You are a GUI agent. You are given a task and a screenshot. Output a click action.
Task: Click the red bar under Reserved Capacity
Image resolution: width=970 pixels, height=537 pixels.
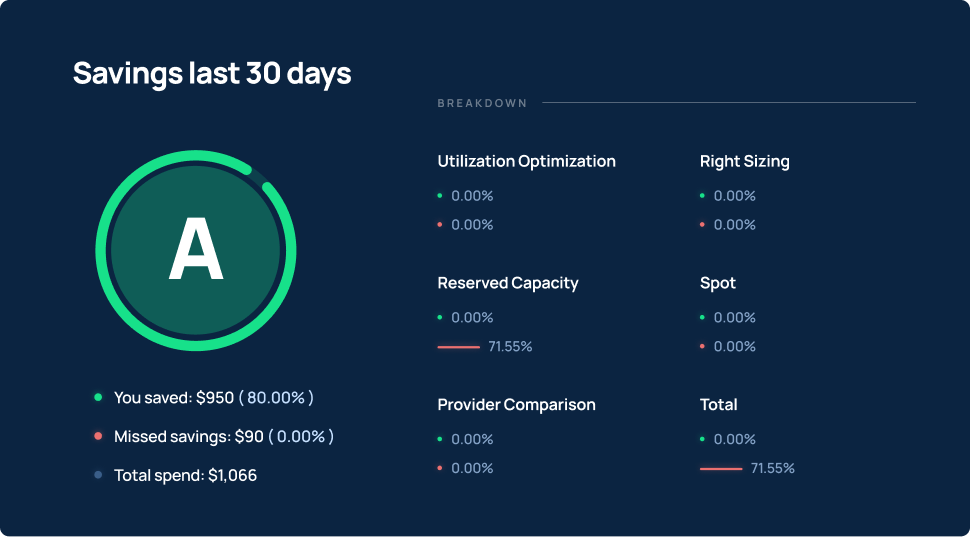(459, 347)
